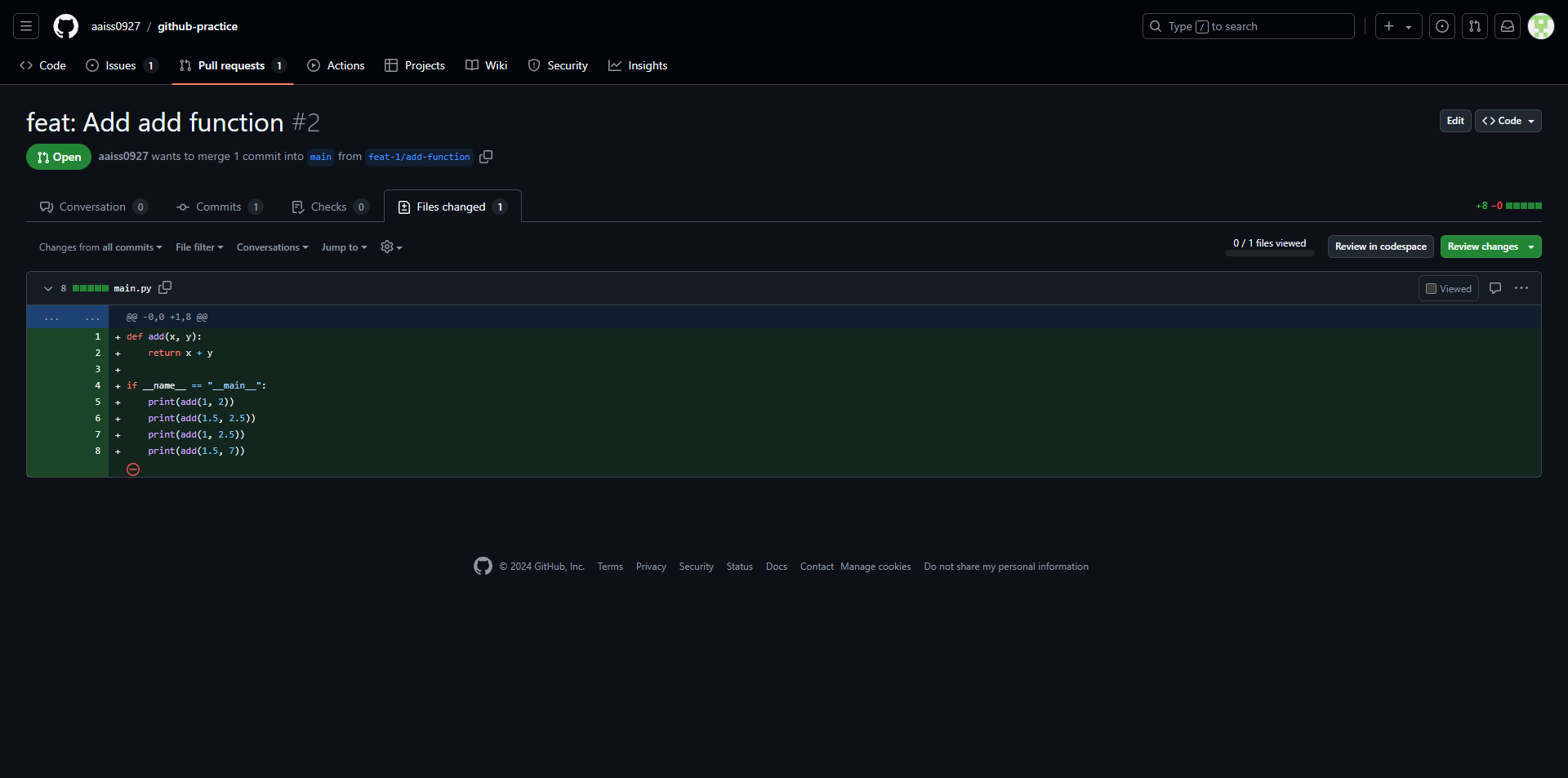Open the feat-1/add-function branch link

419,157
